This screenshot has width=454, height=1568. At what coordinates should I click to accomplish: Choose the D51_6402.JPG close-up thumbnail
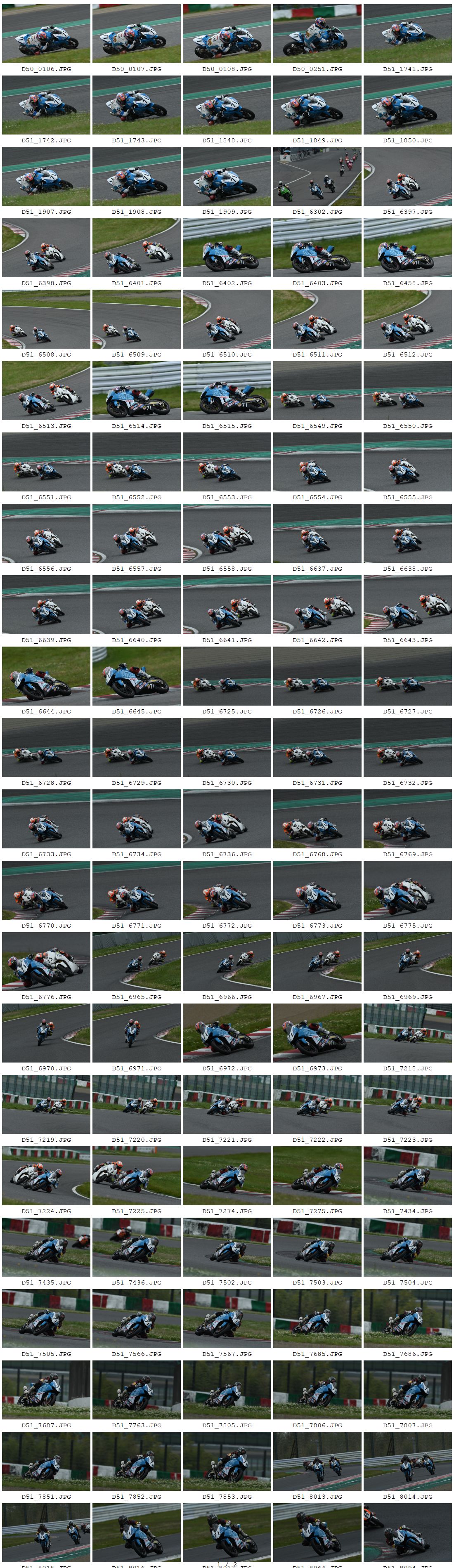[x=227, y=248]
